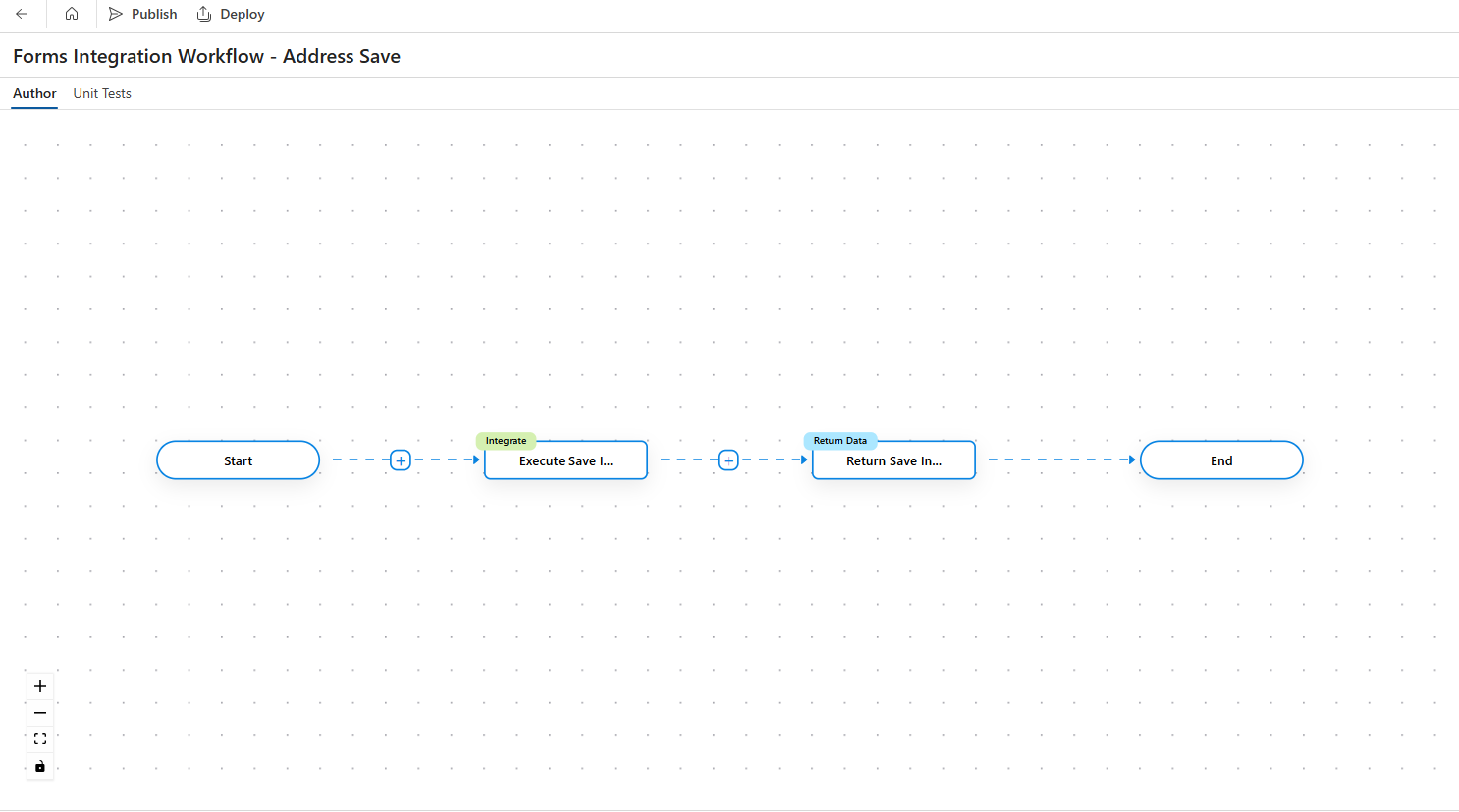This screenshot has height=812, width=1459.
Task: Go to the home page icon
Action: point(72,14)
